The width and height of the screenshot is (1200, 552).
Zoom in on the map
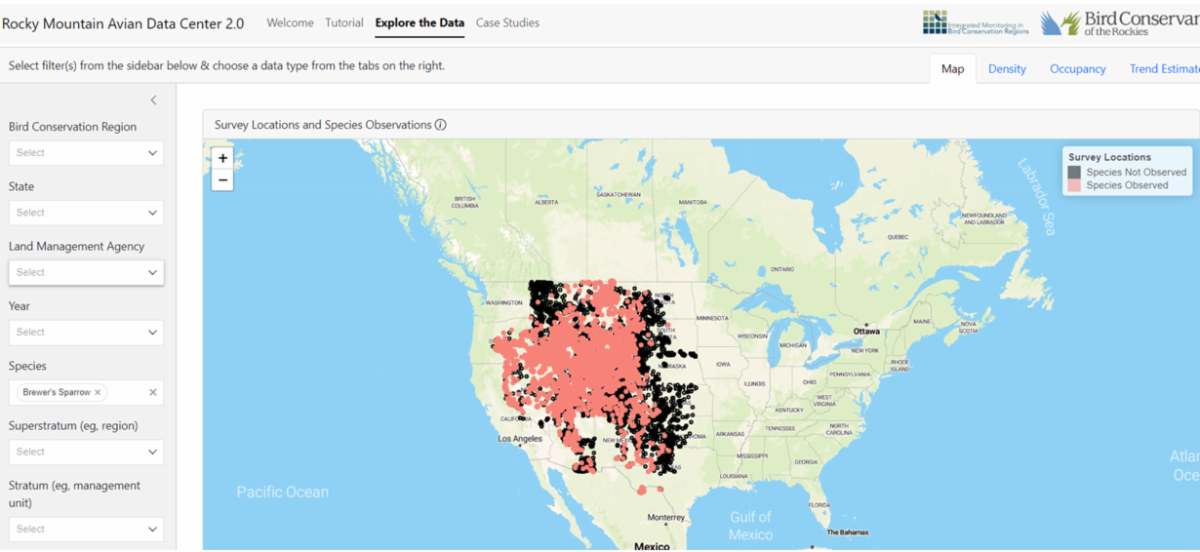[222, 158]
